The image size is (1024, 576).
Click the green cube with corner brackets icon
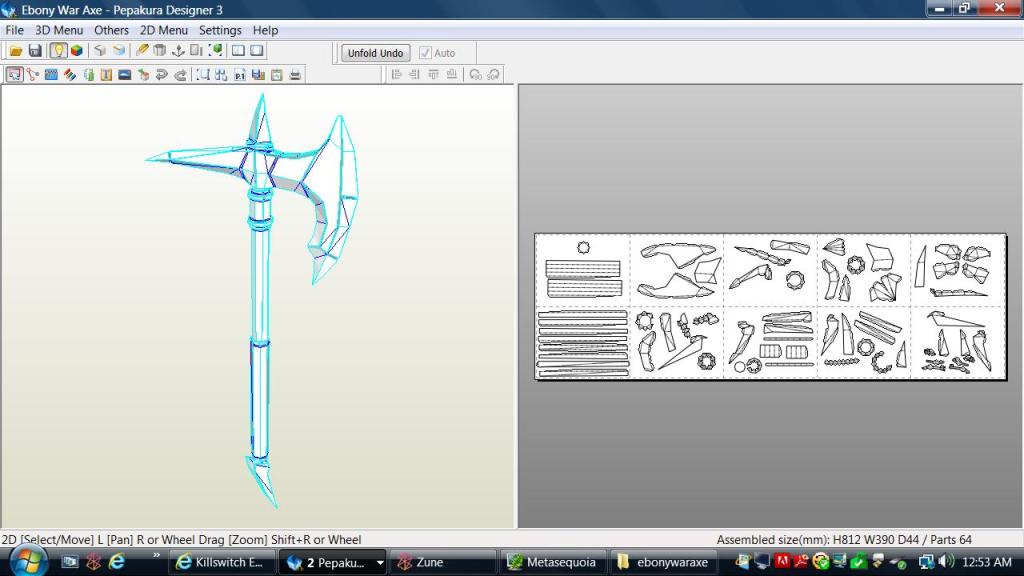tap(216, 51)
